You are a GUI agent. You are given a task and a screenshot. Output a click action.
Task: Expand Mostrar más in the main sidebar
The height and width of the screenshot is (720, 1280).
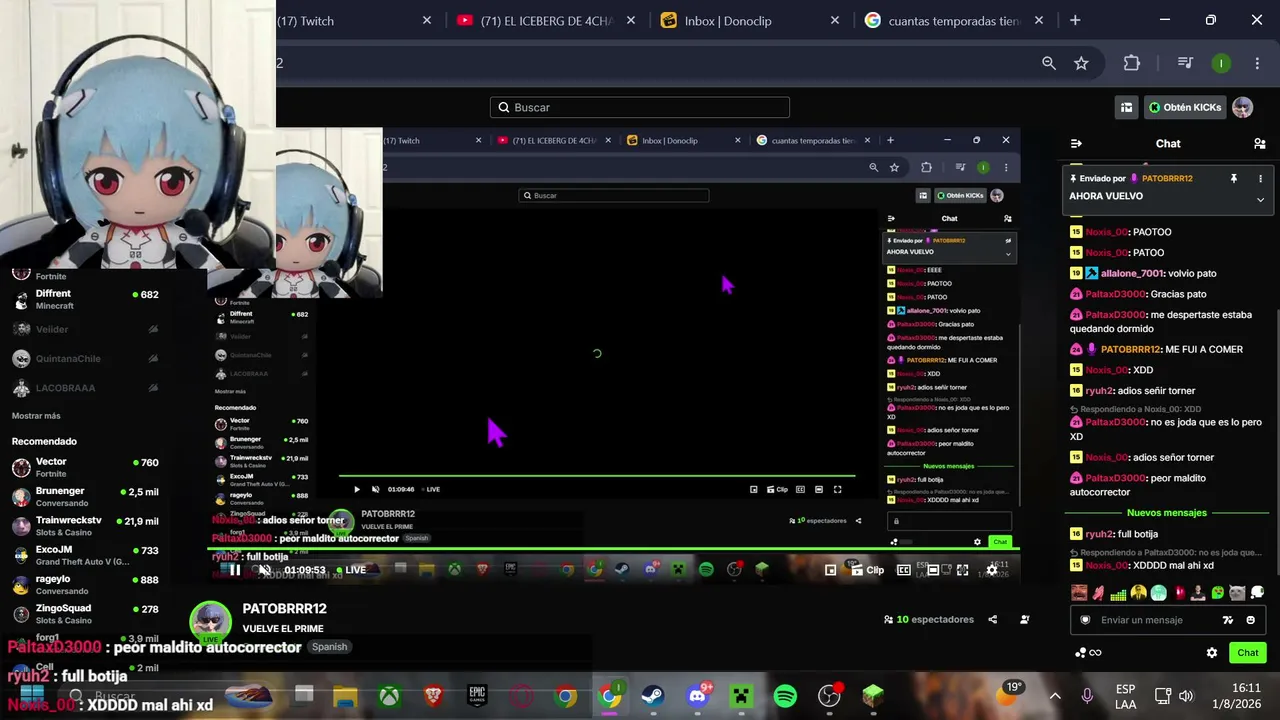[x=36, y=416]
